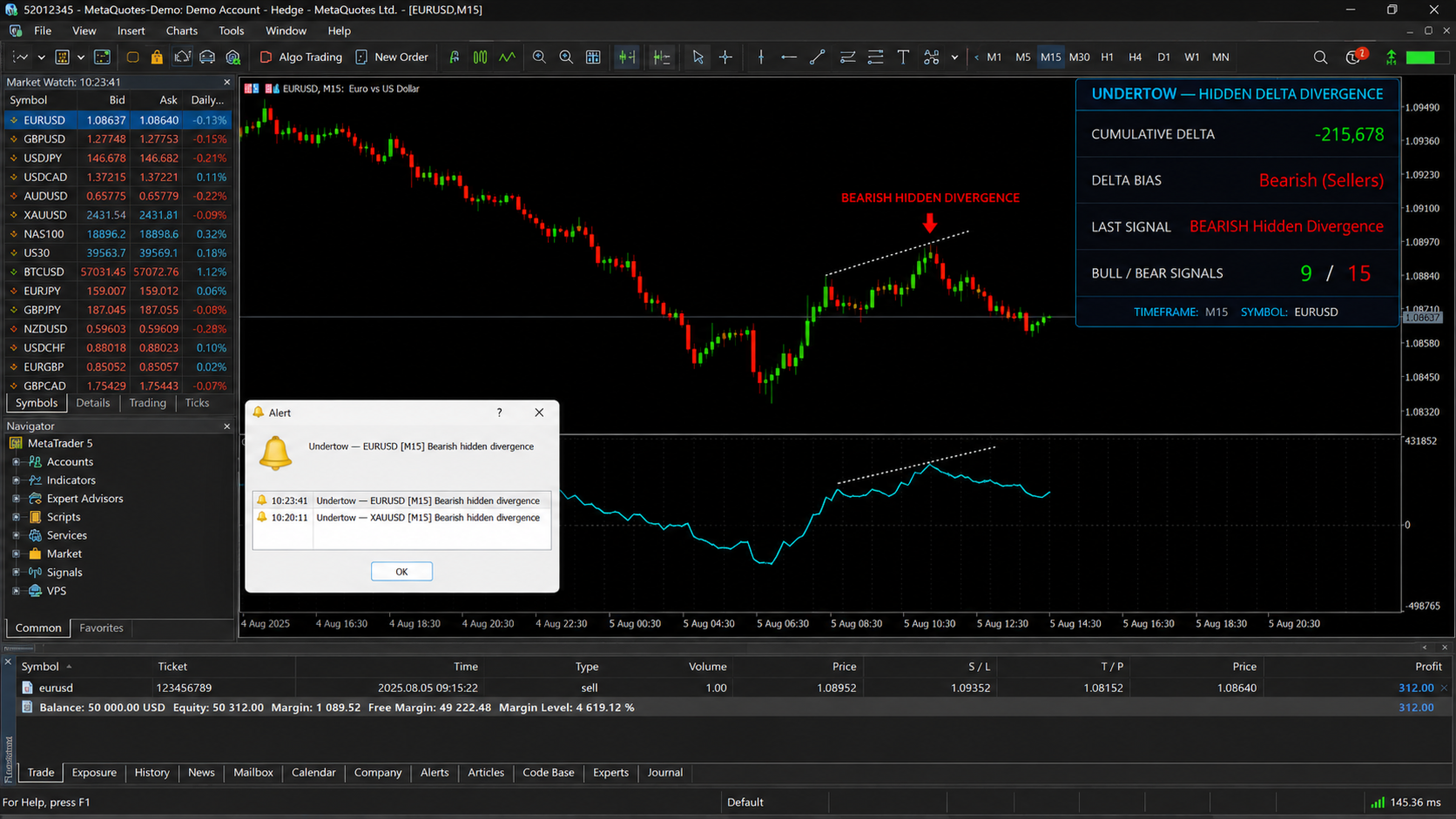The image size is (1456, 819).
Task: Select the equidistant channel tool
Action: (847, 57)
